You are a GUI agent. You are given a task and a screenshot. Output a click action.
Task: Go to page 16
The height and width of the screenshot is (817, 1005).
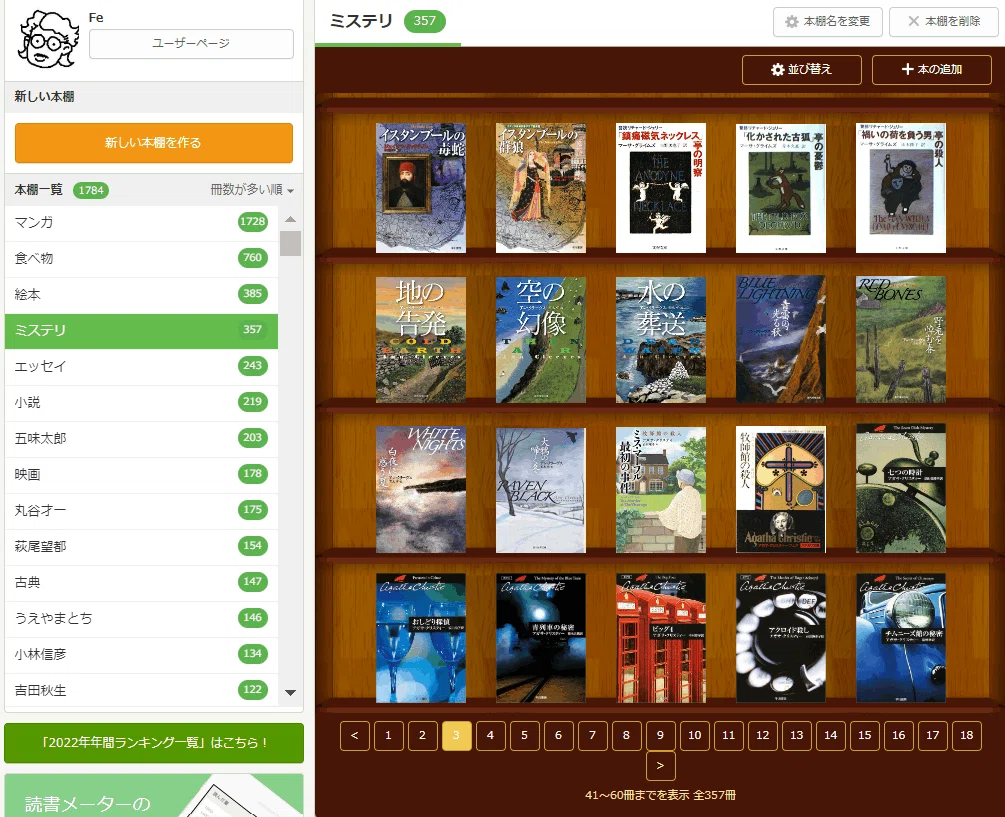point(899,736)
